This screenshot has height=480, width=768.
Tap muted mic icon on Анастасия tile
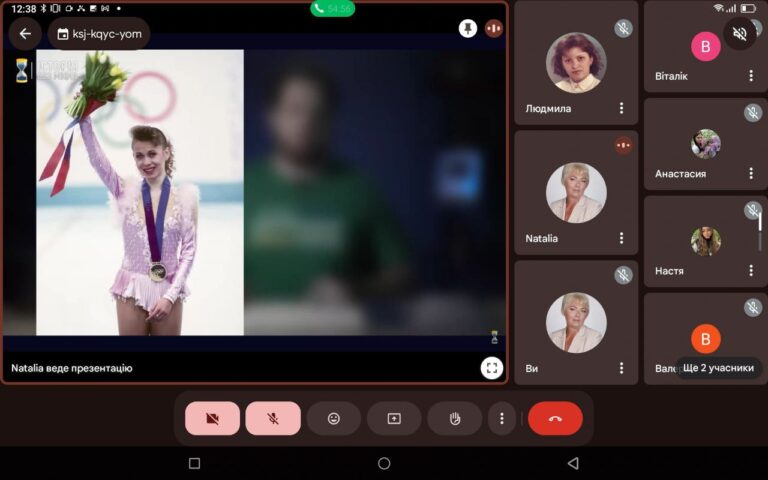click(753, 113)
